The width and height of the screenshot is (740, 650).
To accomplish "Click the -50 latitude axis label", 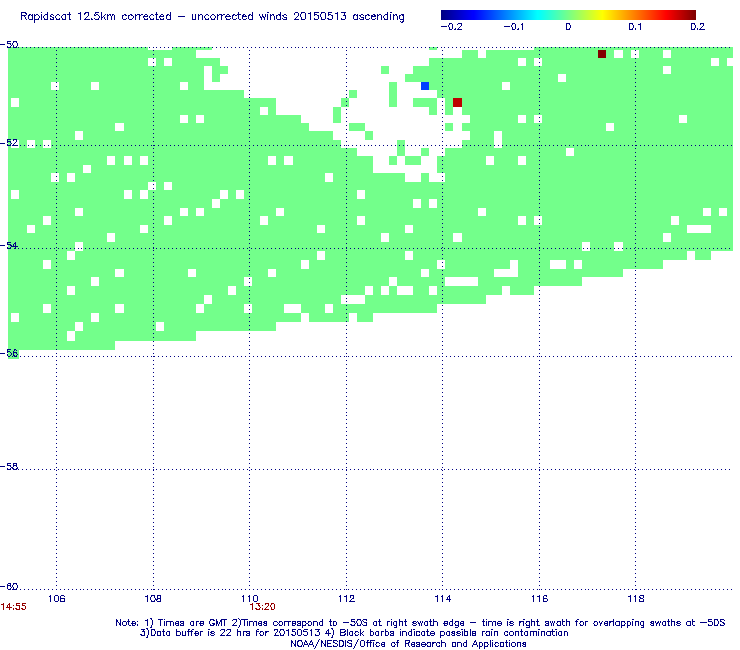I will pos(9,45).
